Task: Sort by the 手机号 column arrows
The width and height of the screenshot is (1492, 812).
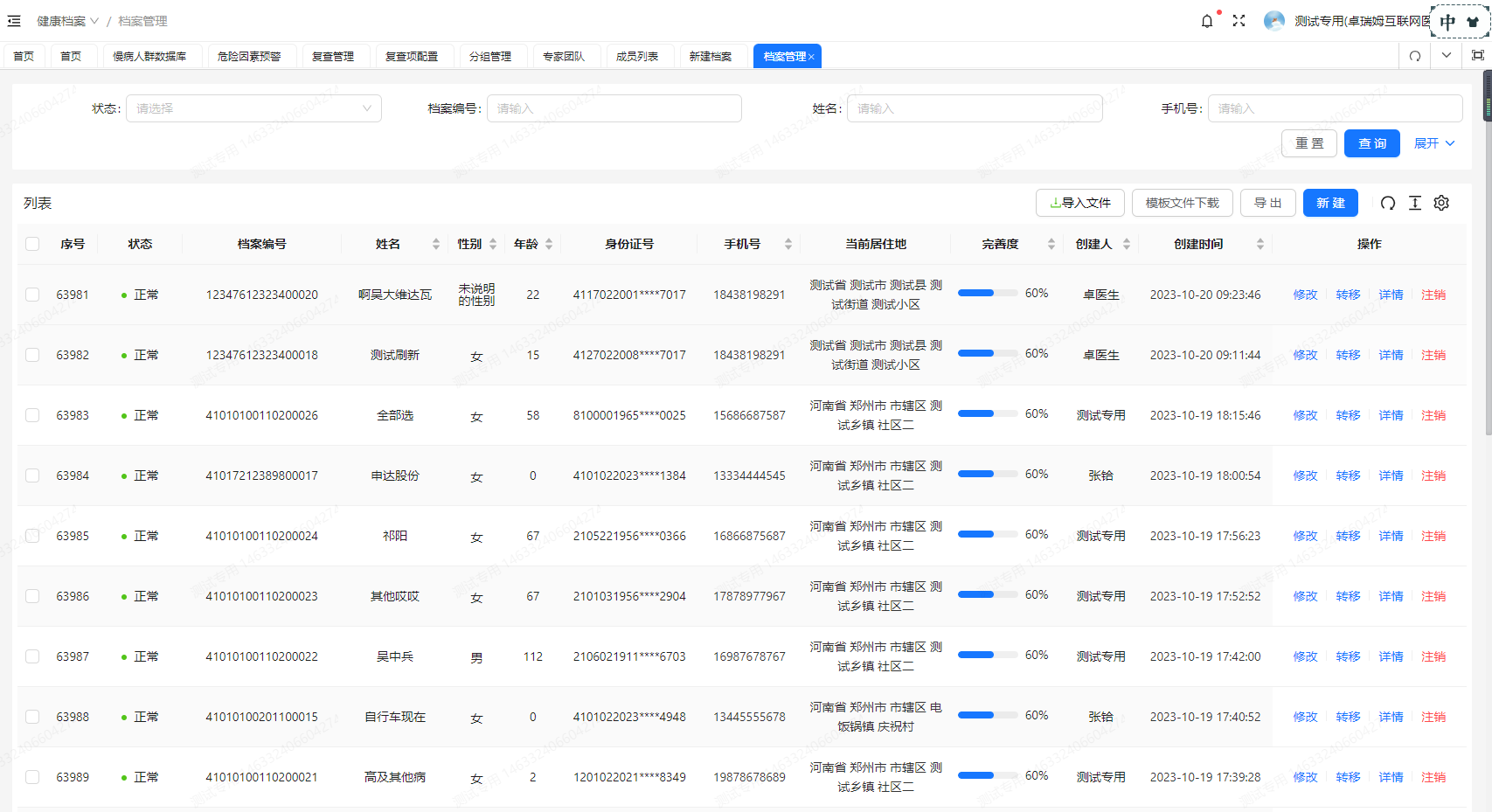Action: coord(788,244)
